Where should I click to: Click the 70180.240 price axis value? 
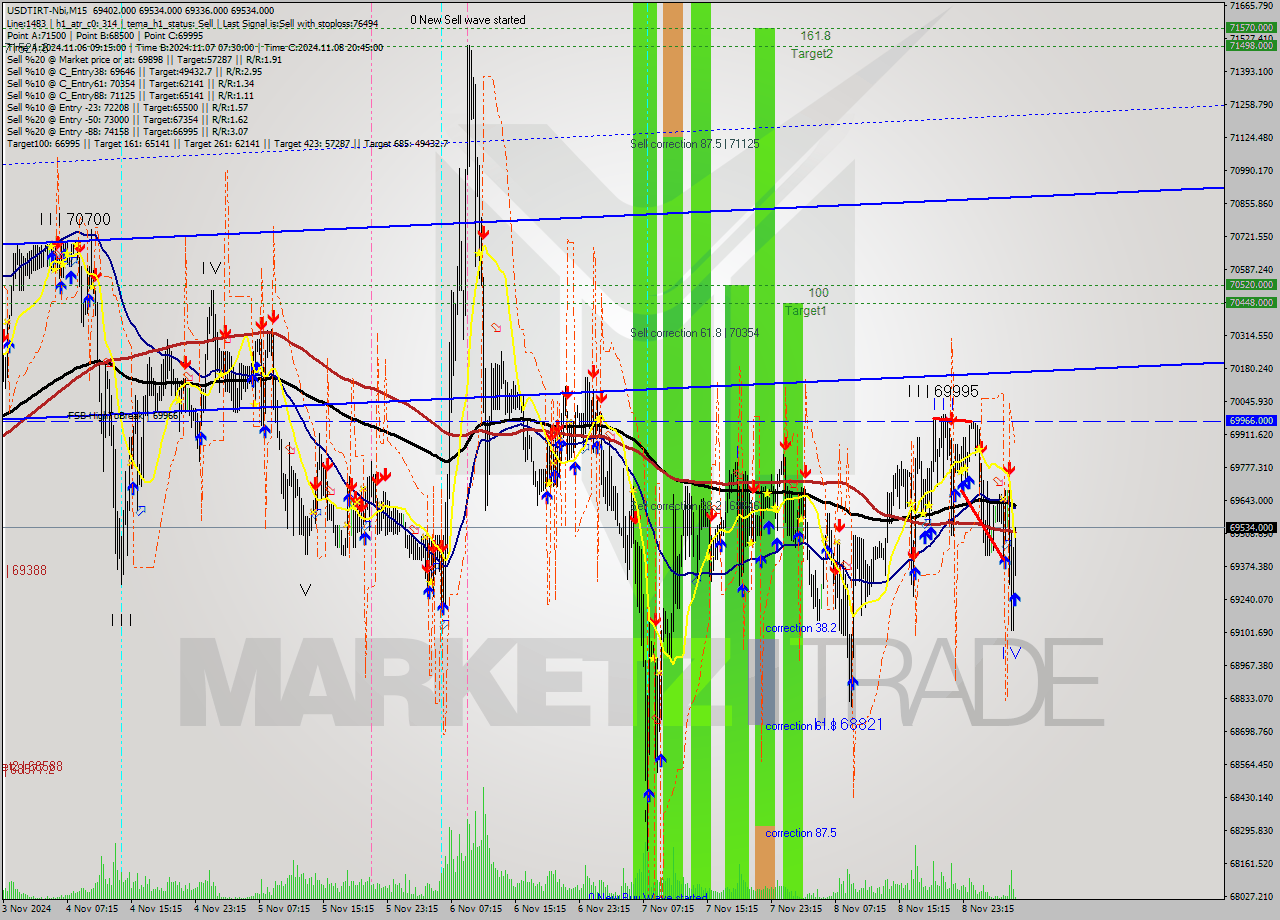[1251, 368]
